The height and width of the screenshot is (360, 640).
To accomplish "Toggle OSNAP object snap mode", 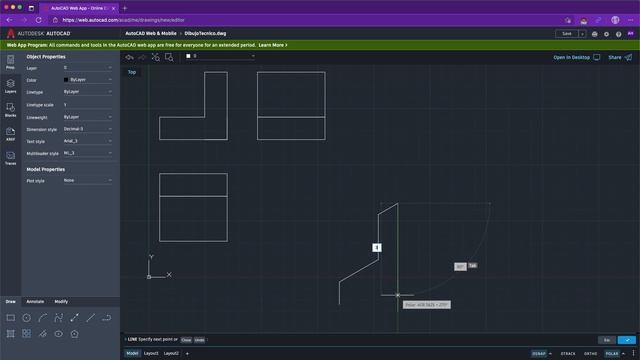I will coord(539,353).
